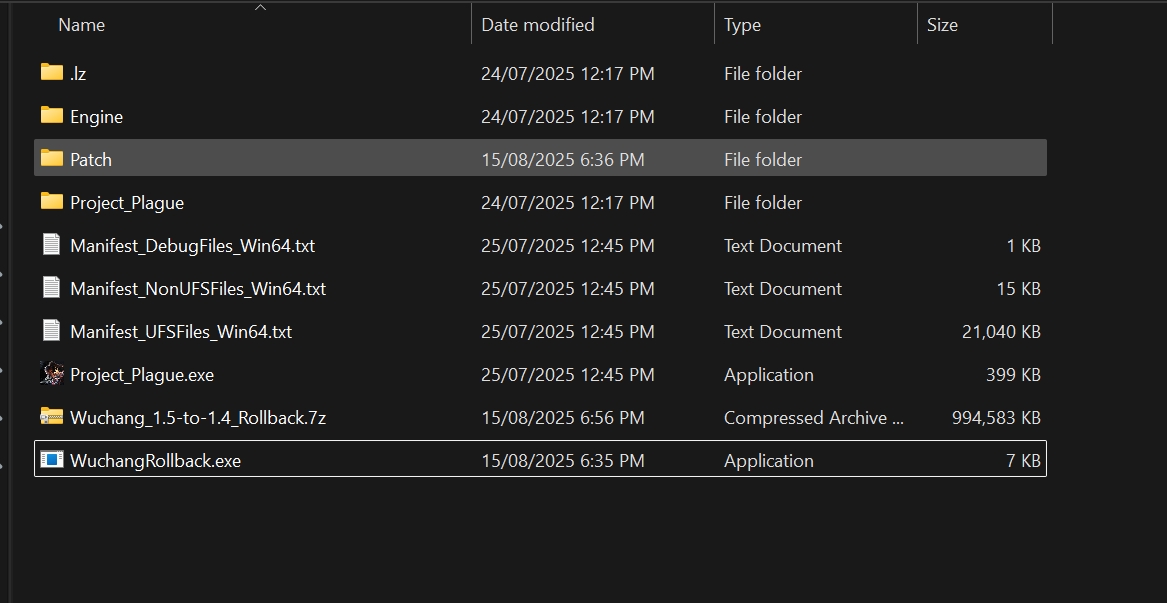Select the Manifest_NonUFSFiles_Win64.txt file name
1167x603 pixels.
point(197,289)
